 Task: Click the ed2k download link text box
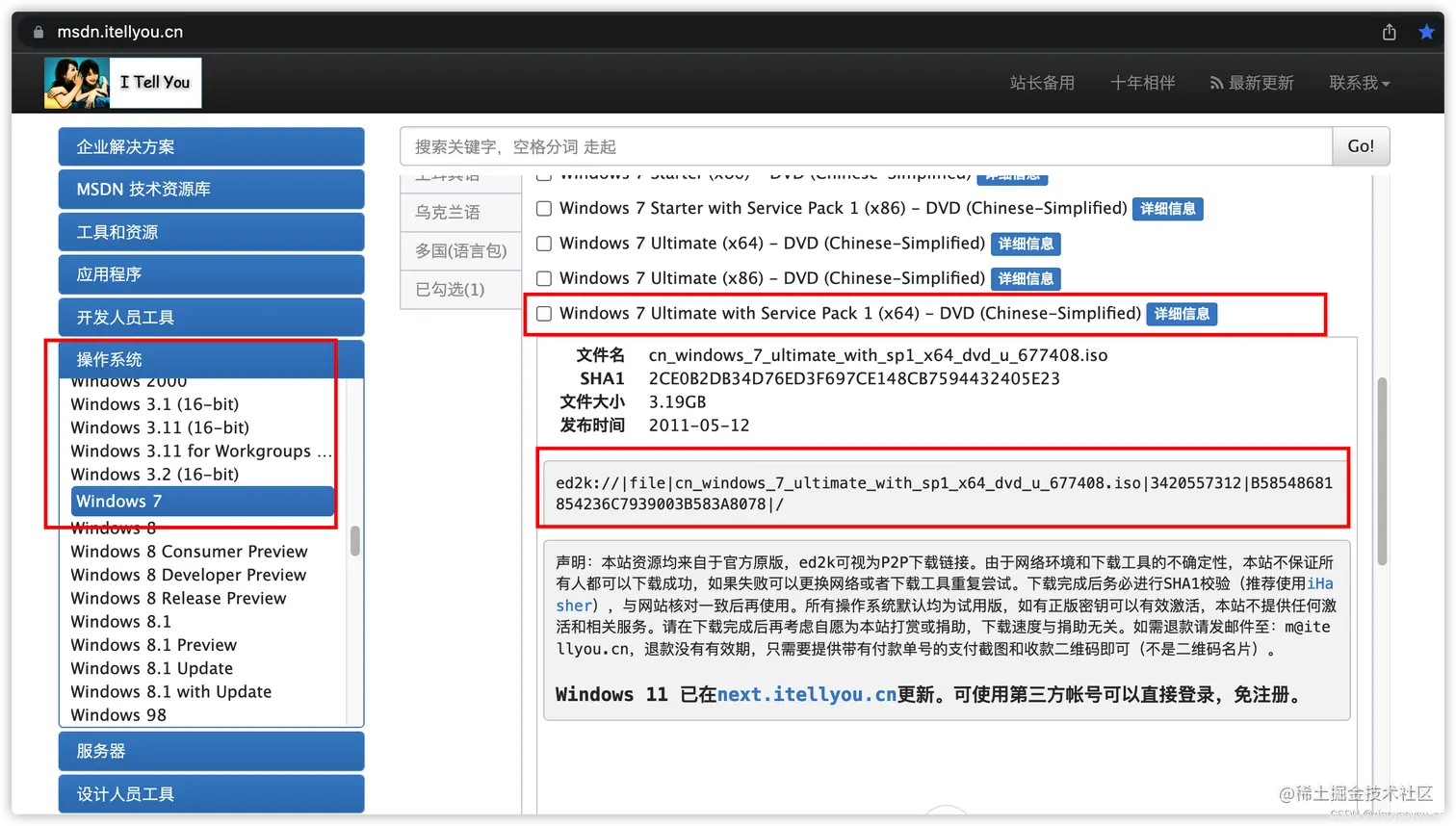pyautogui.click(x=945, y=493)
